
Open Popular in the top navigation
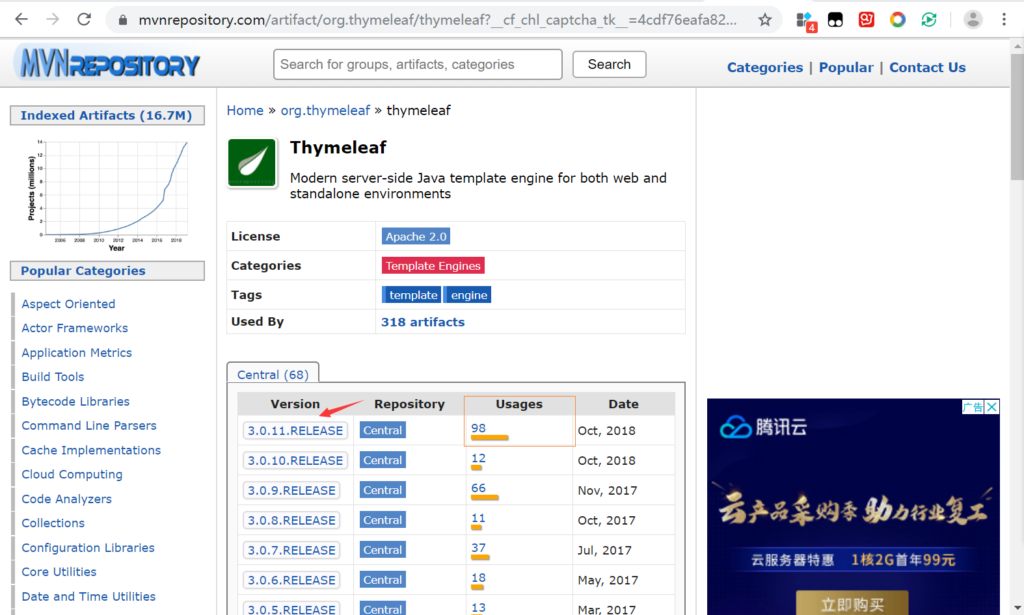tap(846, 67)
